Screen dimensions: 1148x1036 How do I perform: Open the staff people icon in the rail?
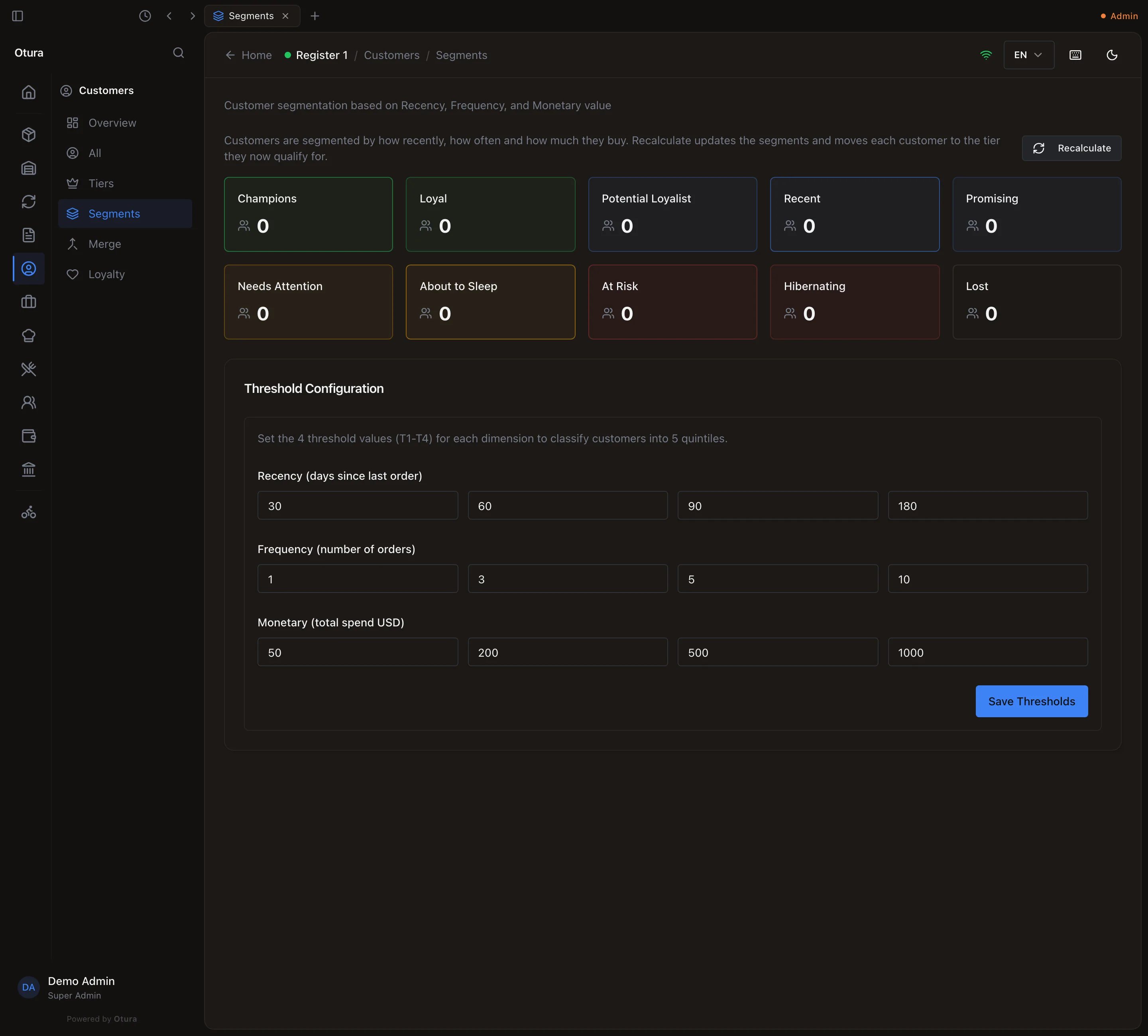28,403
